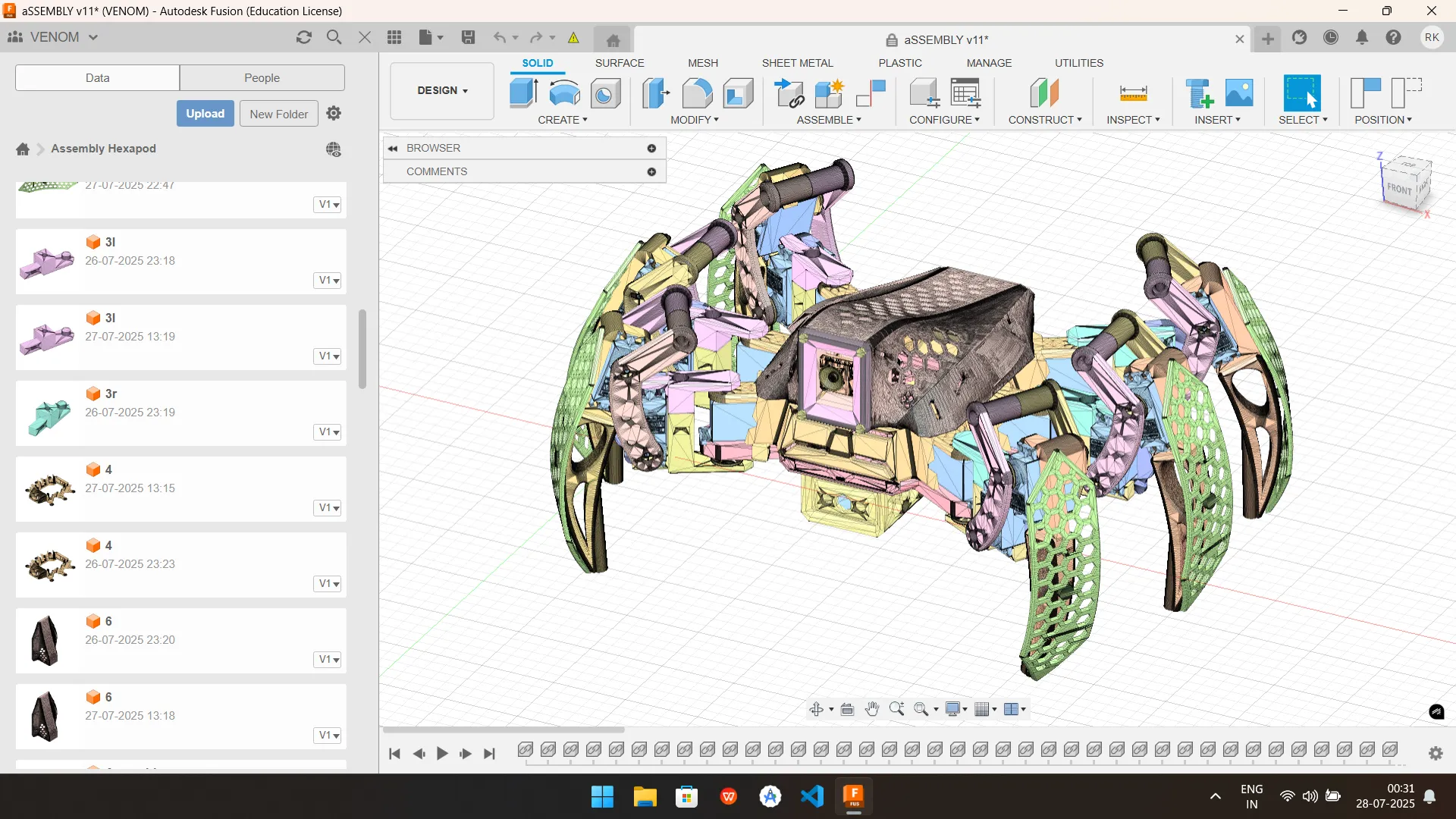Switch to the People tab
The width and height of the screenshot is (1456, 819).
[262, 78]
